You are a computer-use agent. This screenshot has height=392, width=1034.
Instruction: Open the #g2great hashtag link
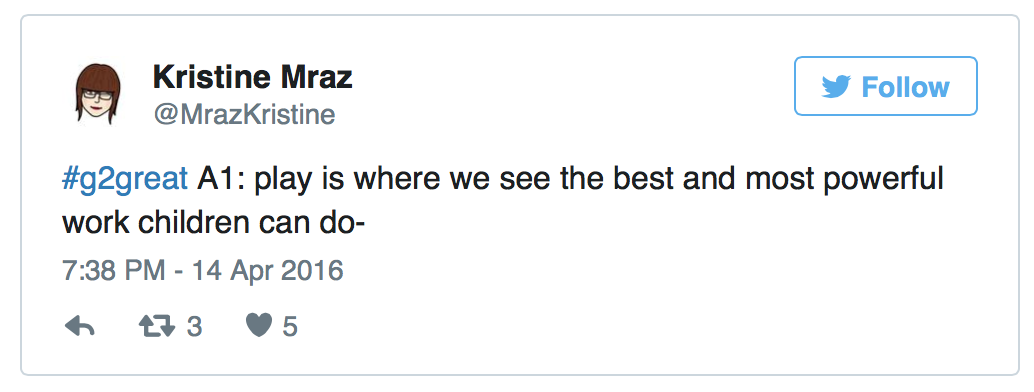tap(125, 180)
